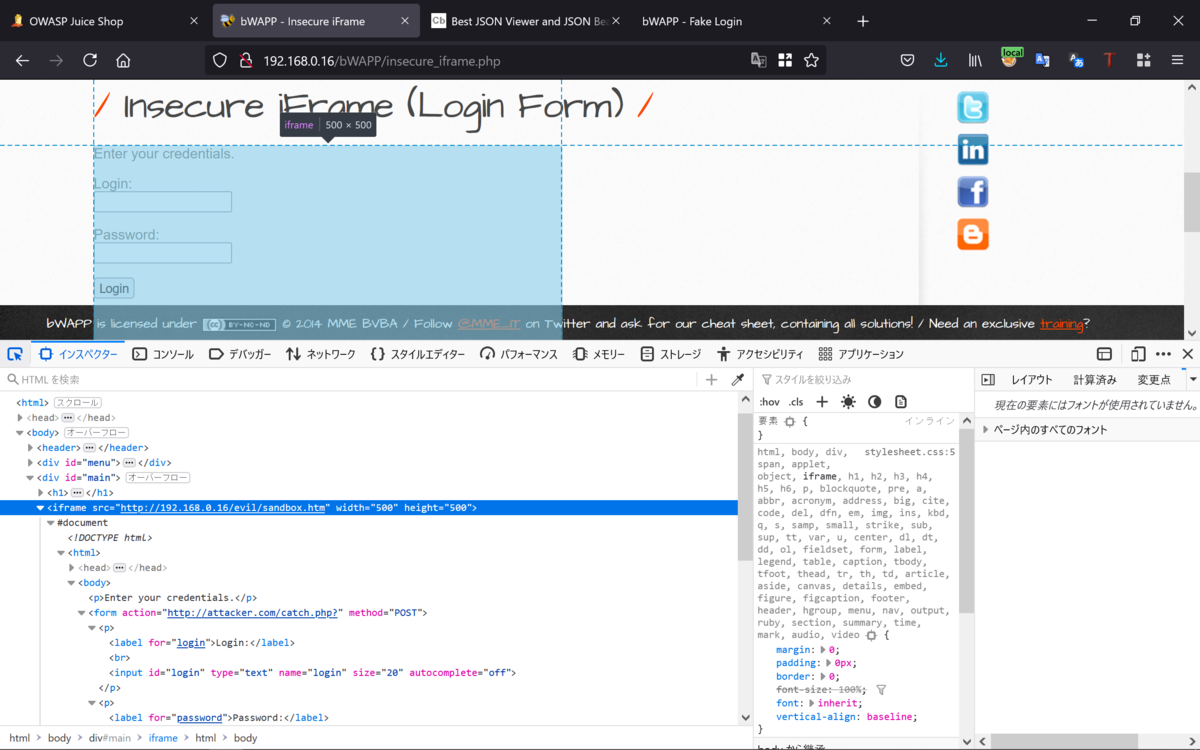Collapse the #document node
The height and width of the screenshot is (750, 1200).
click(x=51, y=523)
